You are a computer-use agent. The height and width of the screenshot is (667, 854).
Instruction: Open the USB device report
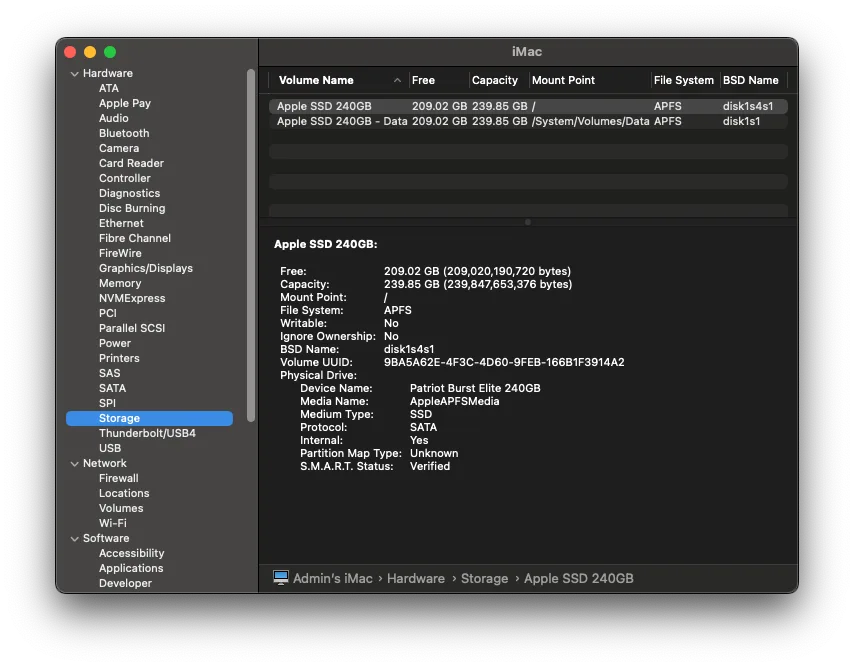coord(109,448)
